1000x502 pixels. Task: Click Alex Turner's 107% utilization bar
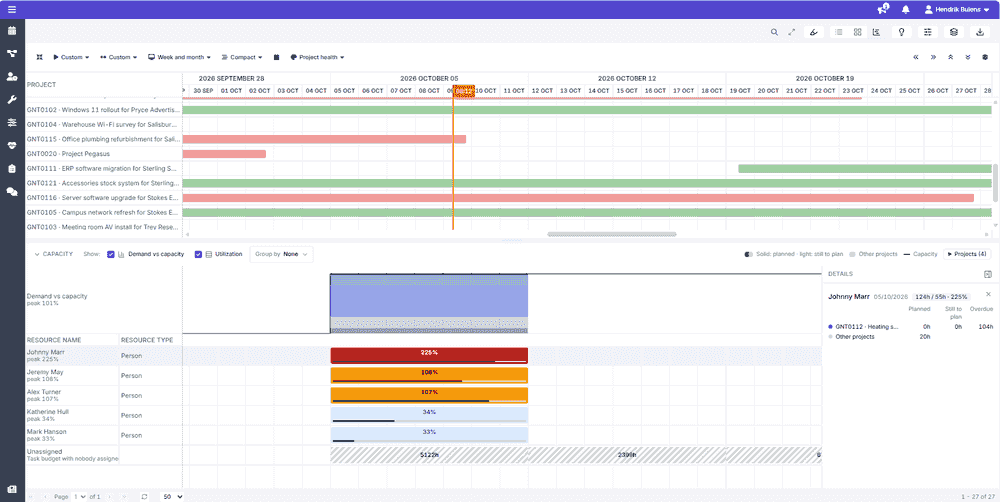pos(429,395)
